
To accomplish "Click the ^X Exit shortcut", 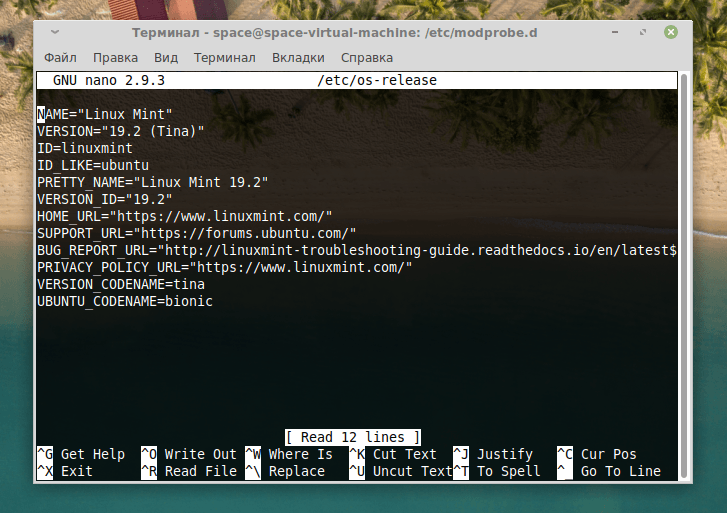I will tap(65, 471).
